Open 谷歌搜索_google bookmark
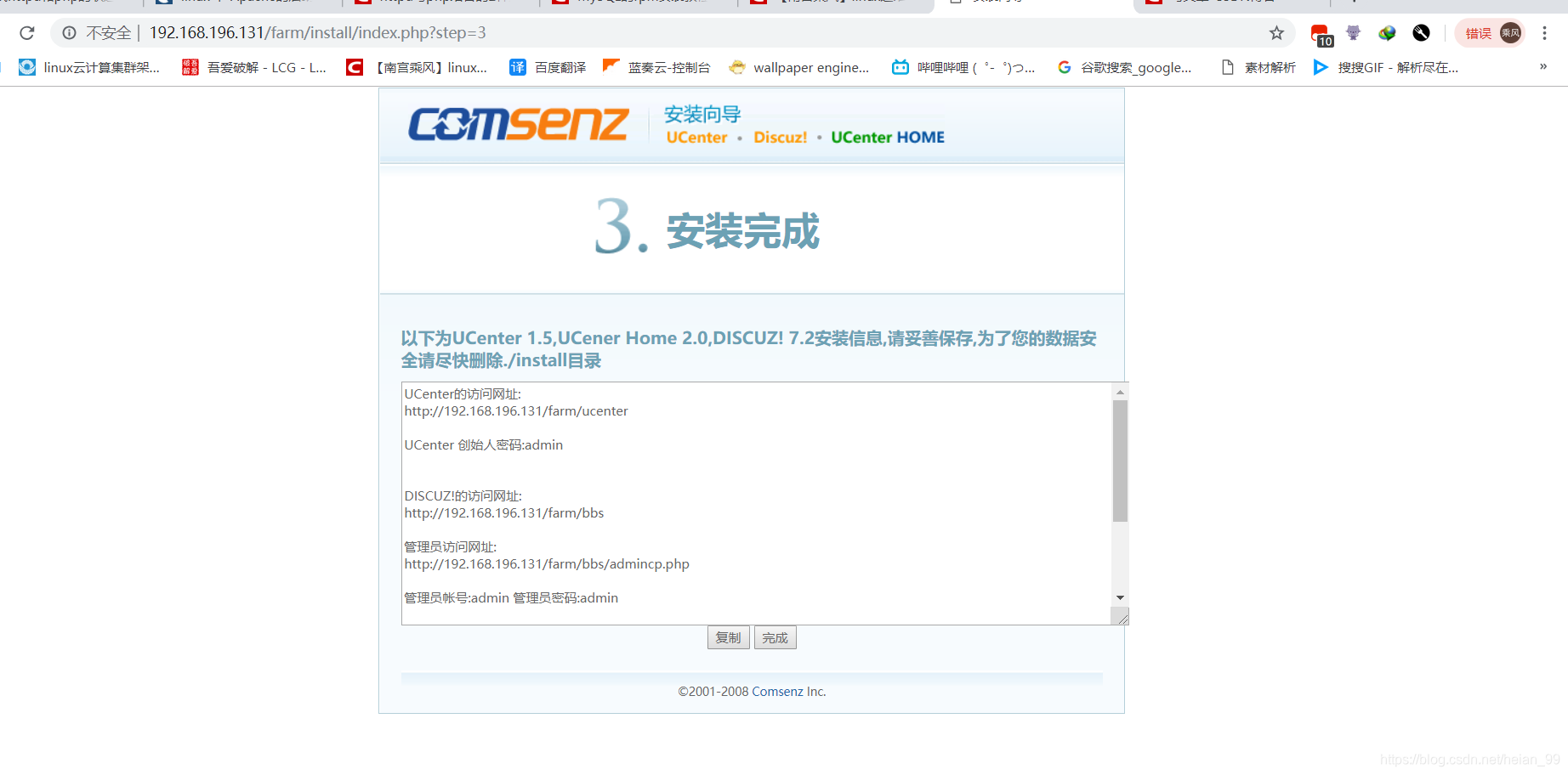 [1123, 67]
